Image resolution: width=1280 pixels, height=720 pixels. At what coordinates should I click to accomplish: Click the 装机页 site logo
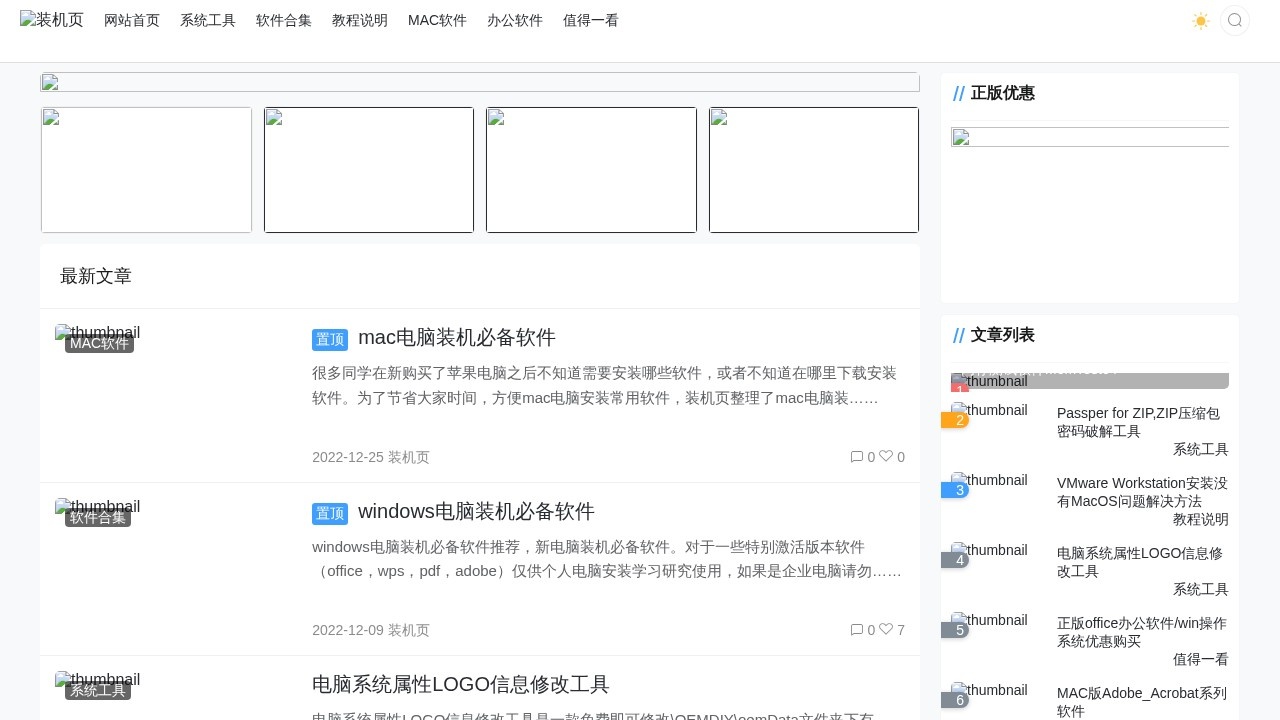[x=52, y=20]
